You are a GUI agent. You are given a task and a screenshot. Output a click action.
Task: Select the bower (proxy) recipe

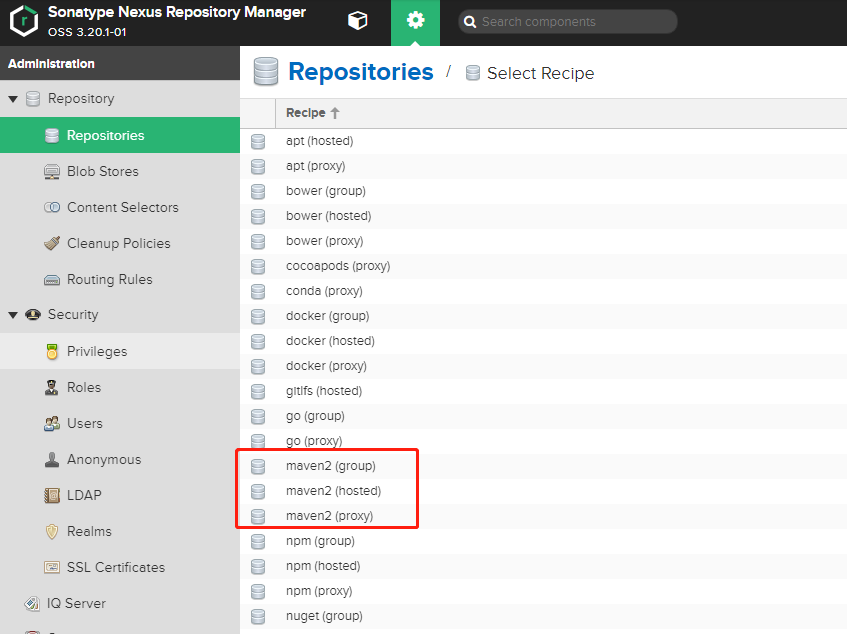(543, 241)
